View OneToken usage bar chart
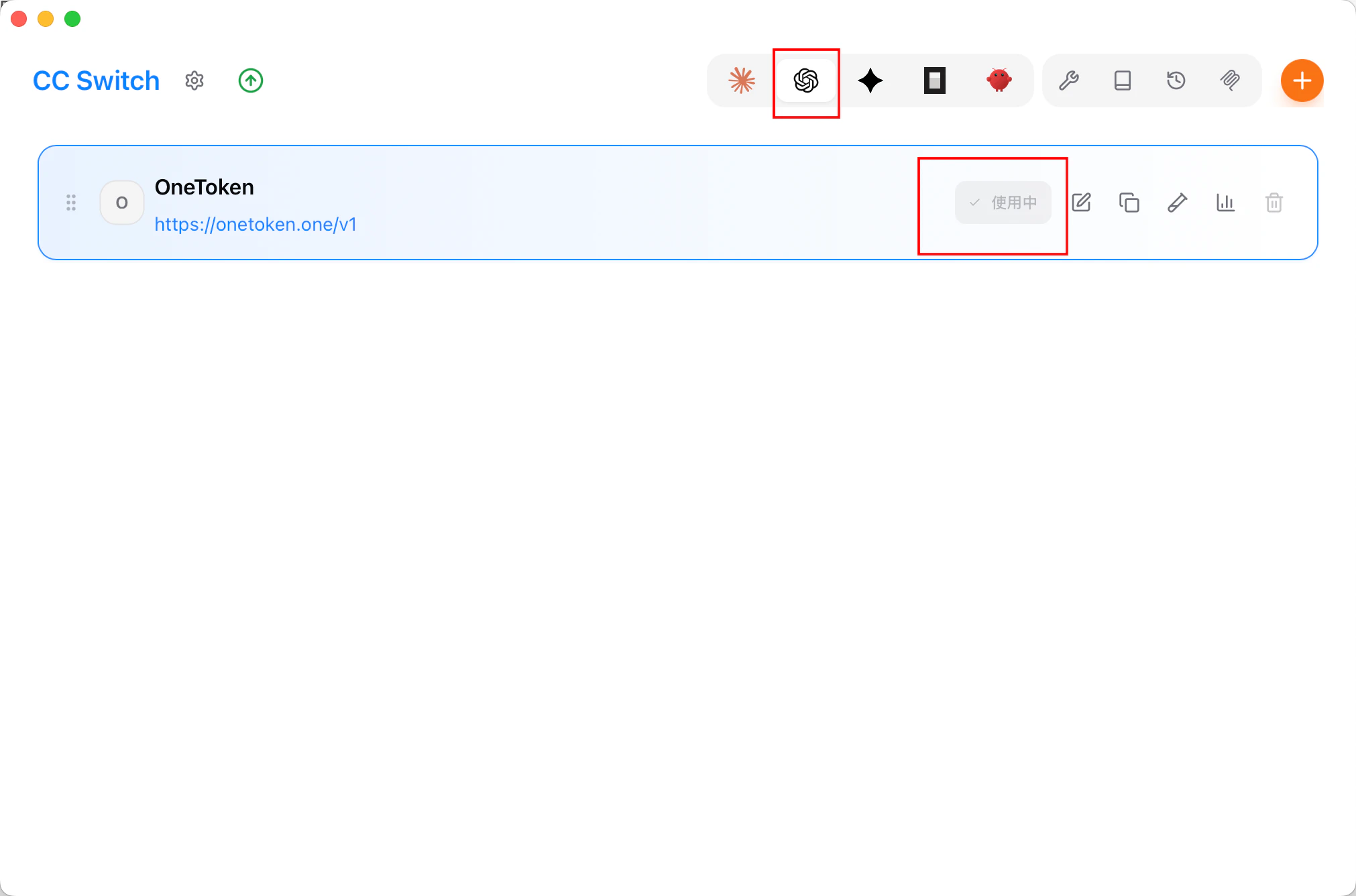Screen dimensions: 1356x896 point(1226,203)
